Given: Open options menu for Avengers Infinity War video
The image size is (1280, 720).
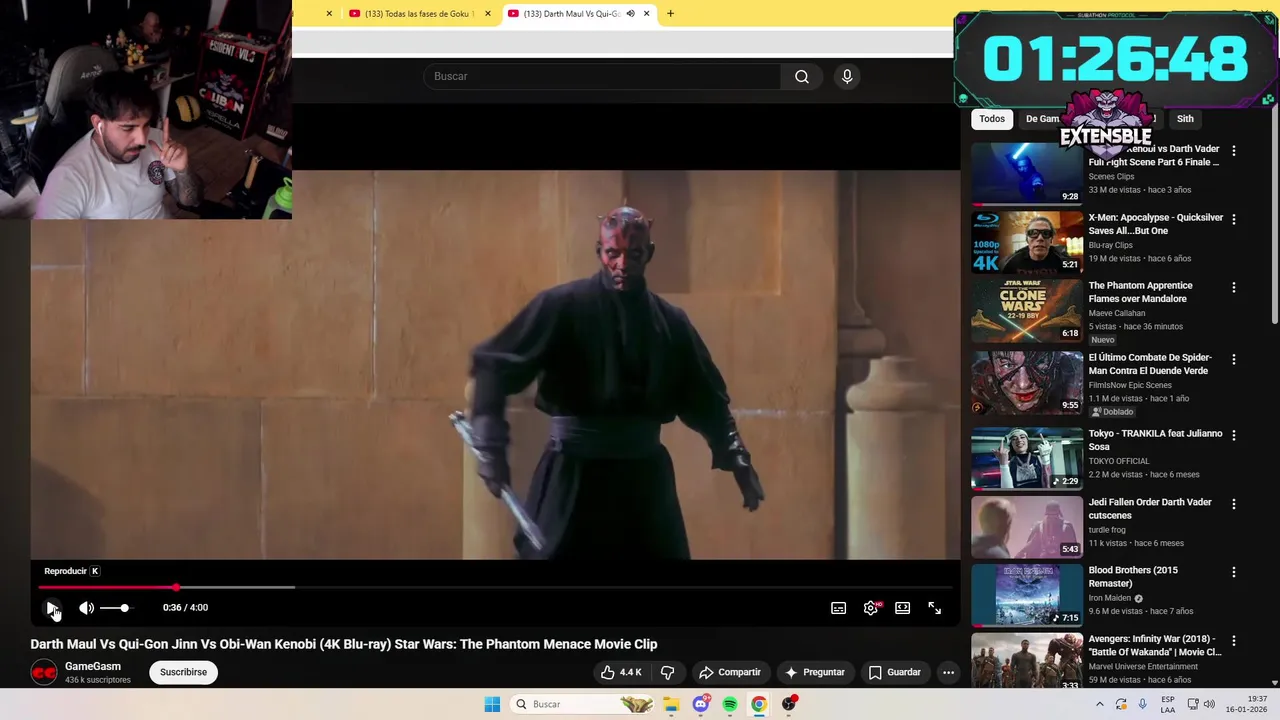Looking at the screenshot, I should 1233,640.
